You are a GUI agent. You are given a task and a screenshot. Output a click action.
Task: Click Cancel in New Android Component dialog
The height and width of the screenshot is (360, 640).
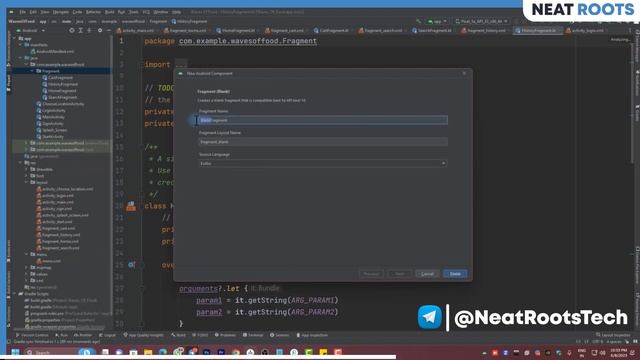coord(427,274)
